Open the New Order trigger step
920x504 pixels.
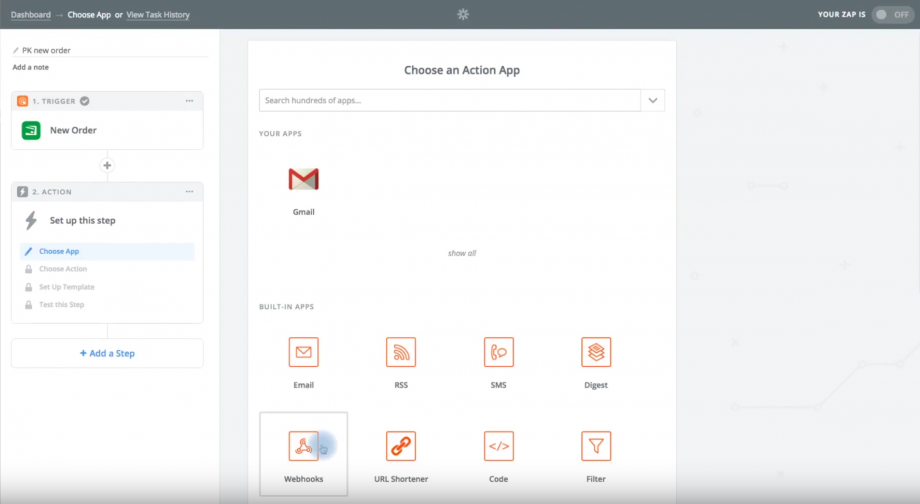click(107, 130)
